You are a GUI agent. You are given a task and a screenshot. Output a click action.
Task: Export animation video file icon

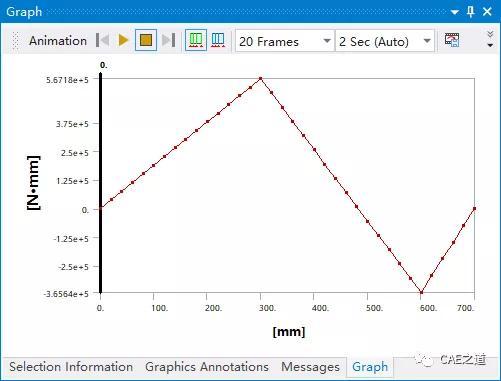(x=452, y=40)
